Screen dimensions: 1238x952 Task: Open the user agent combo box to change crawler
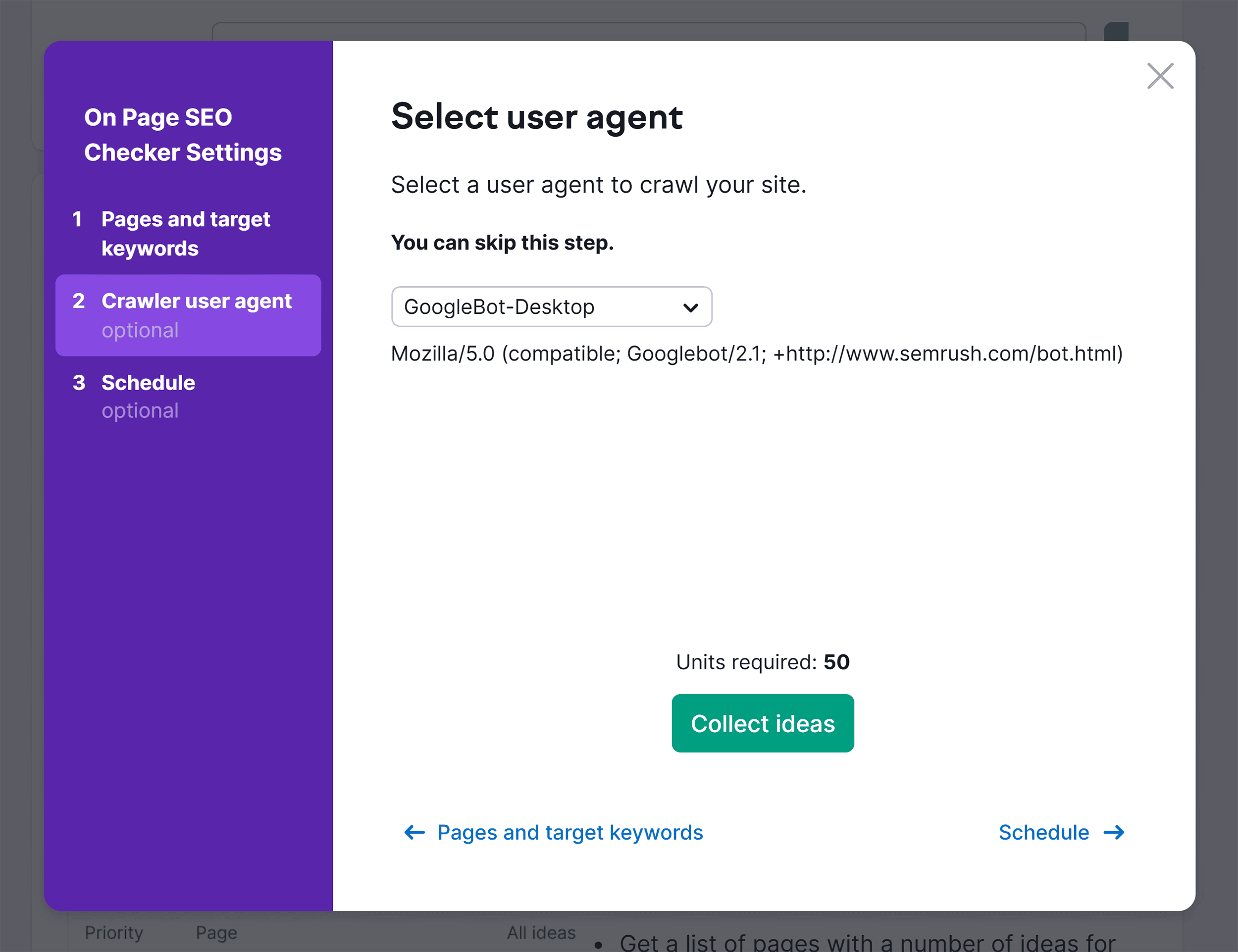[552, 306]
